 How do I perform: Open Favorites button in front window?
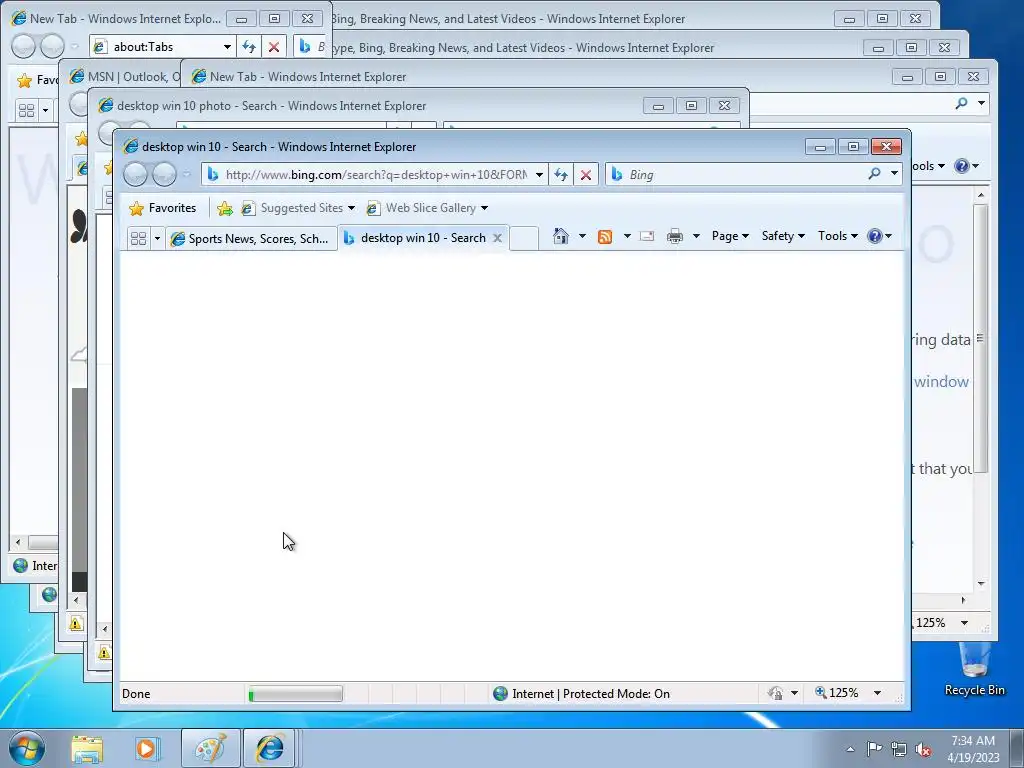click(x=163, y=208)
